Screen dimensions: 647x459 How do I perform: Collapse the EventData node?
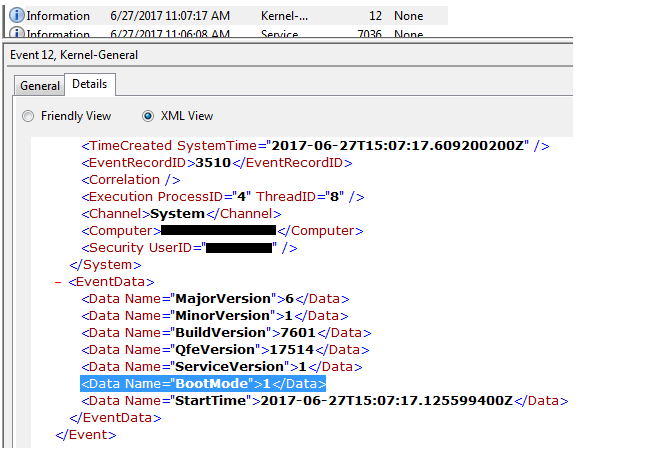58,282
